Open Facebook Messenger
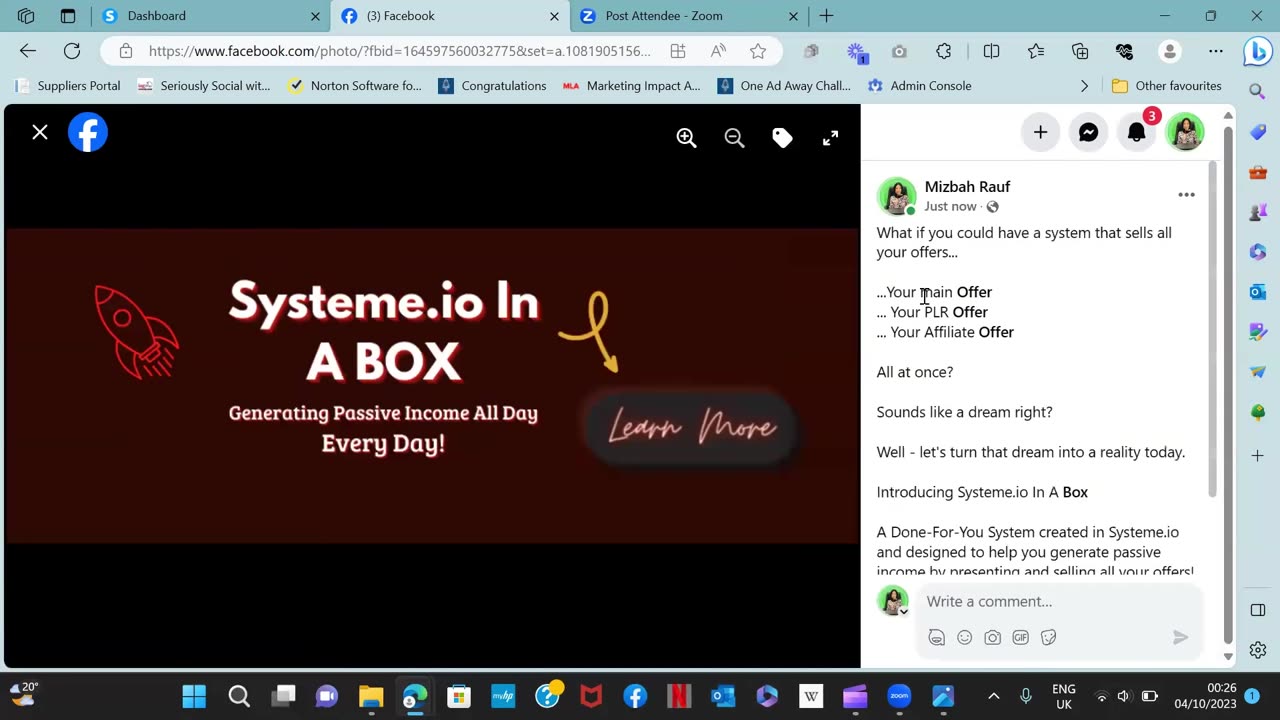 1088,132
